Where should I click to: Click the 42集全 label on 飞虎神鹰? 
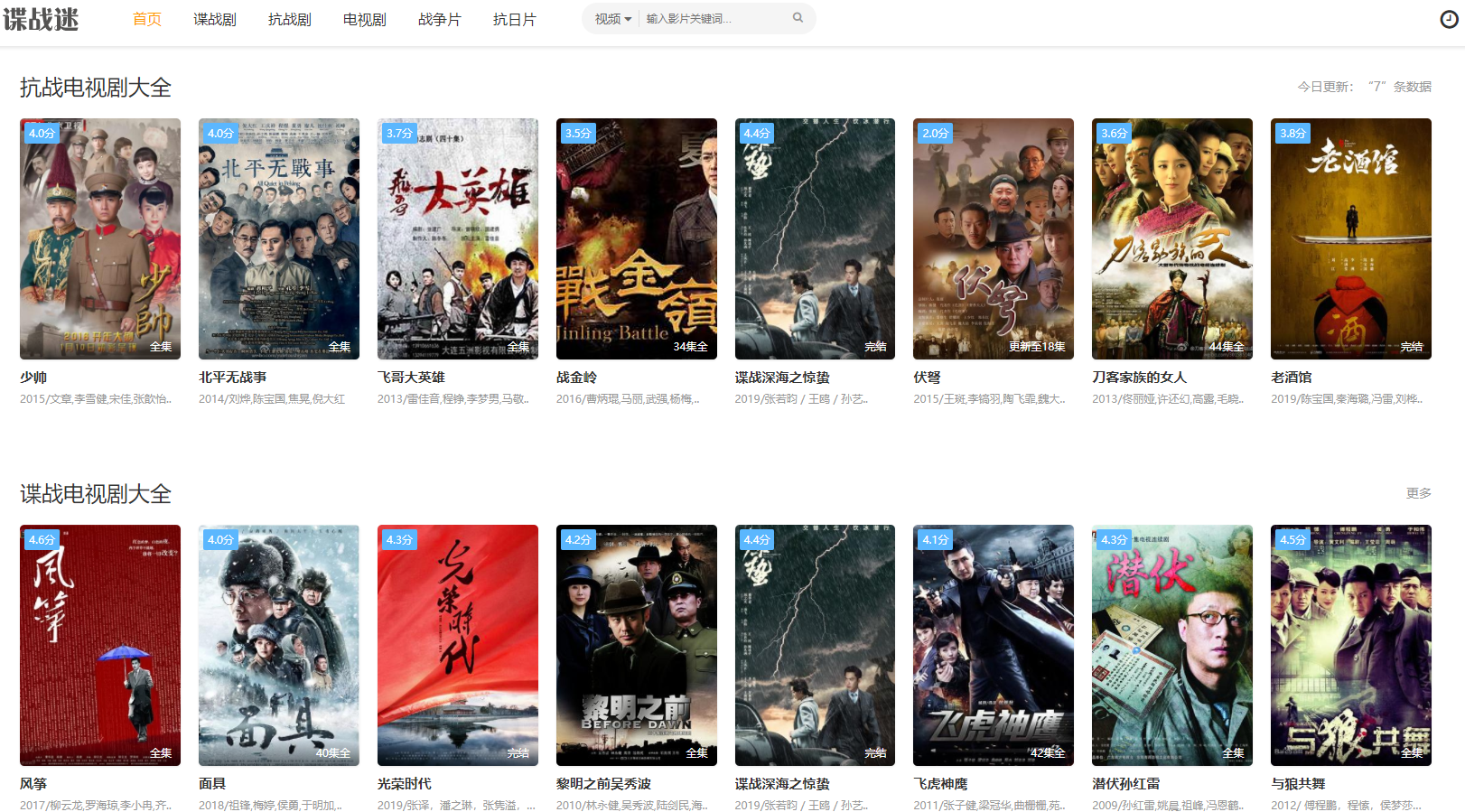pyautogui.click(x=1048, y=753)
